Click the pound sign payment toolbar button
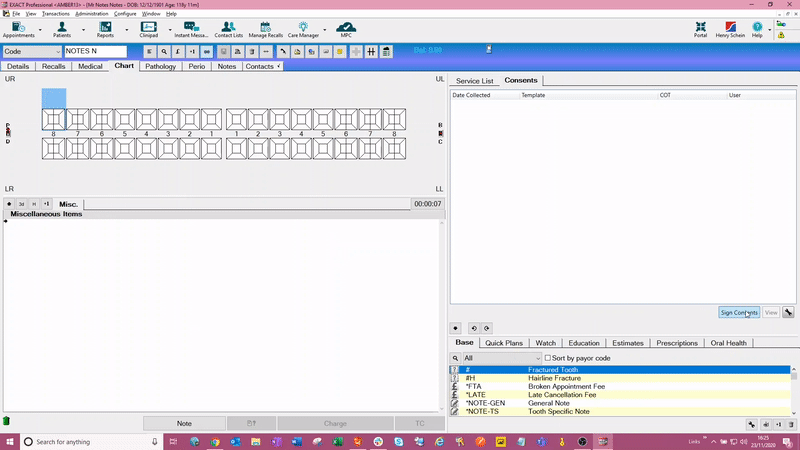This screenshot has height=450, width=800. click(x=178, y=52)
